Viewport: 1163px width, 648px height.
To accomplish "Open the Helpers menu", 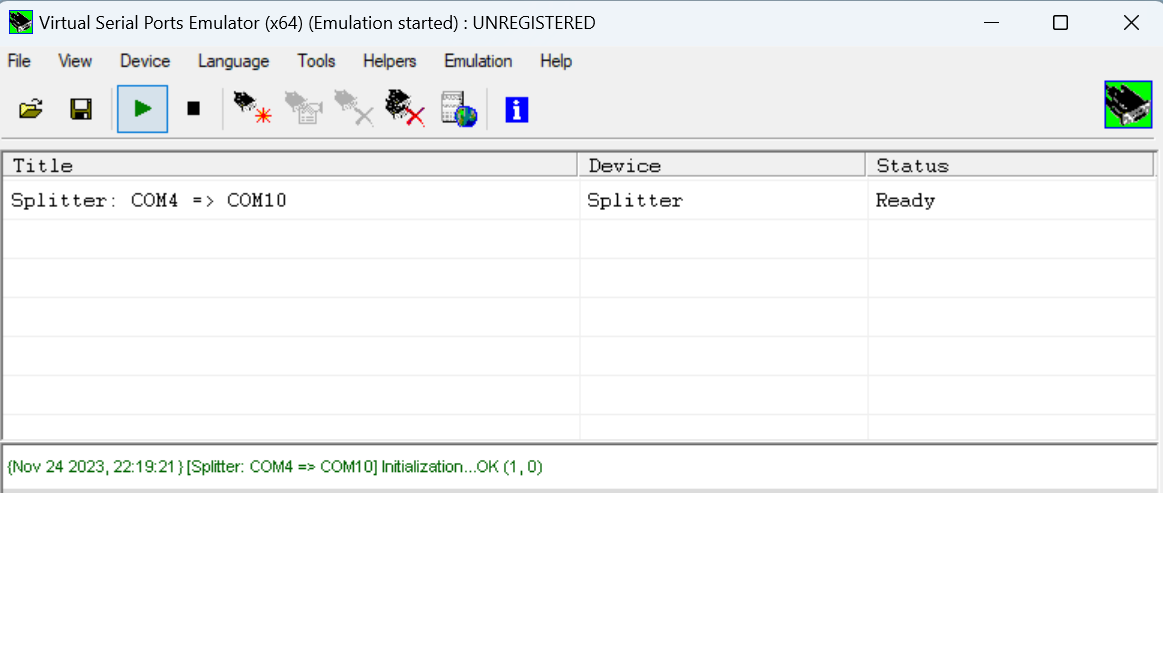I will [389, 61].
